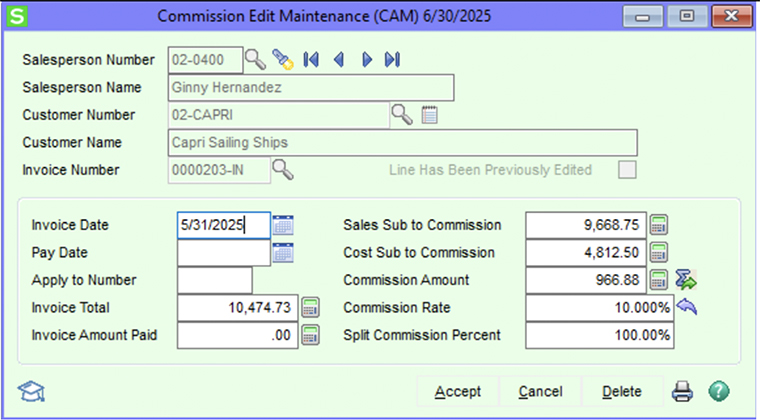Recalculate the commission amount with the sigma icon
The width and height of the screenshot is (760, 420).
686,280
